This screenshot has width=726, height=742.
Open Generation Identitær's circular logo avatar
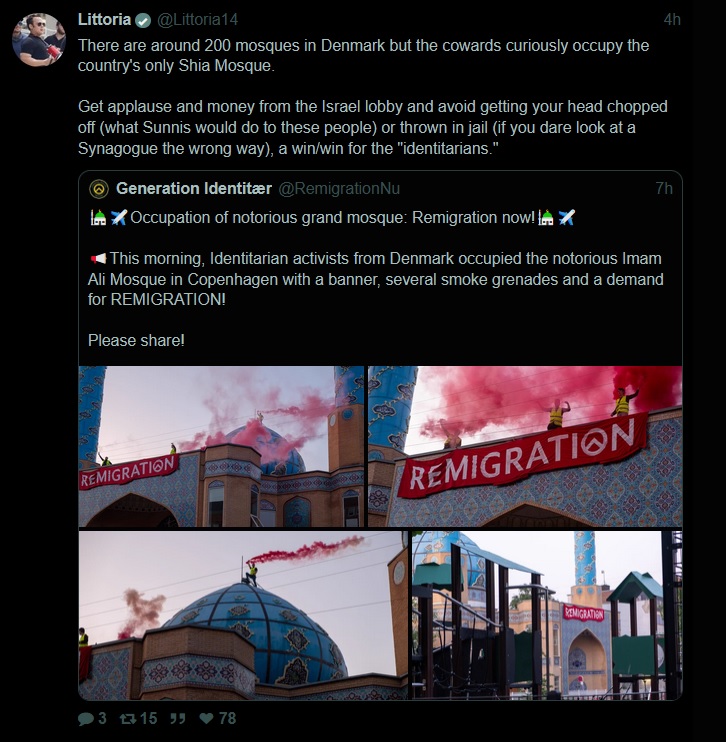[x=99, y=189]
